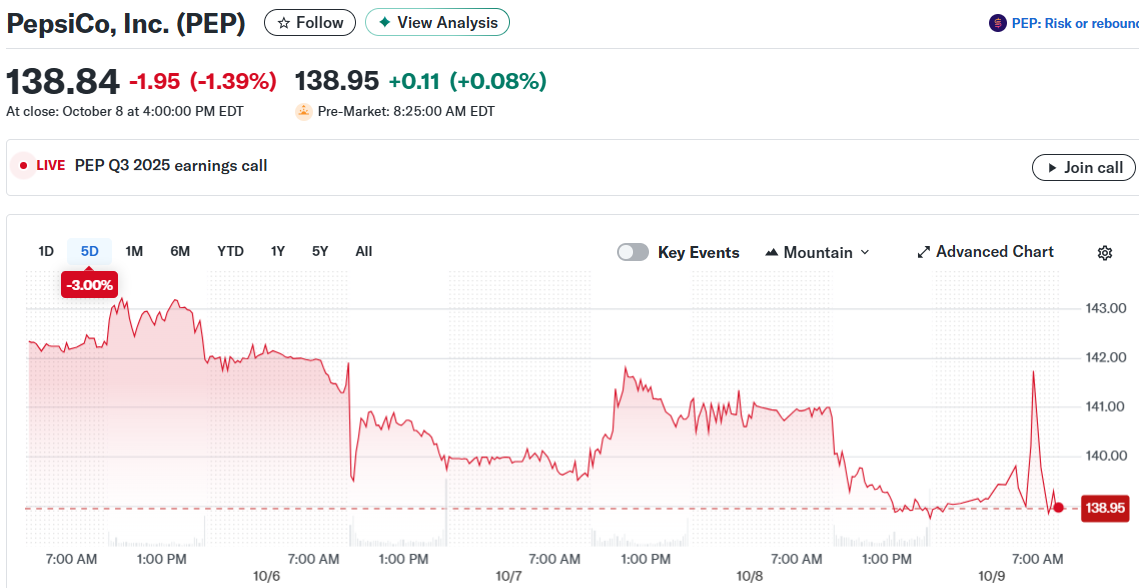
Task: Click the mountain chart type icon
Action: 771,253
